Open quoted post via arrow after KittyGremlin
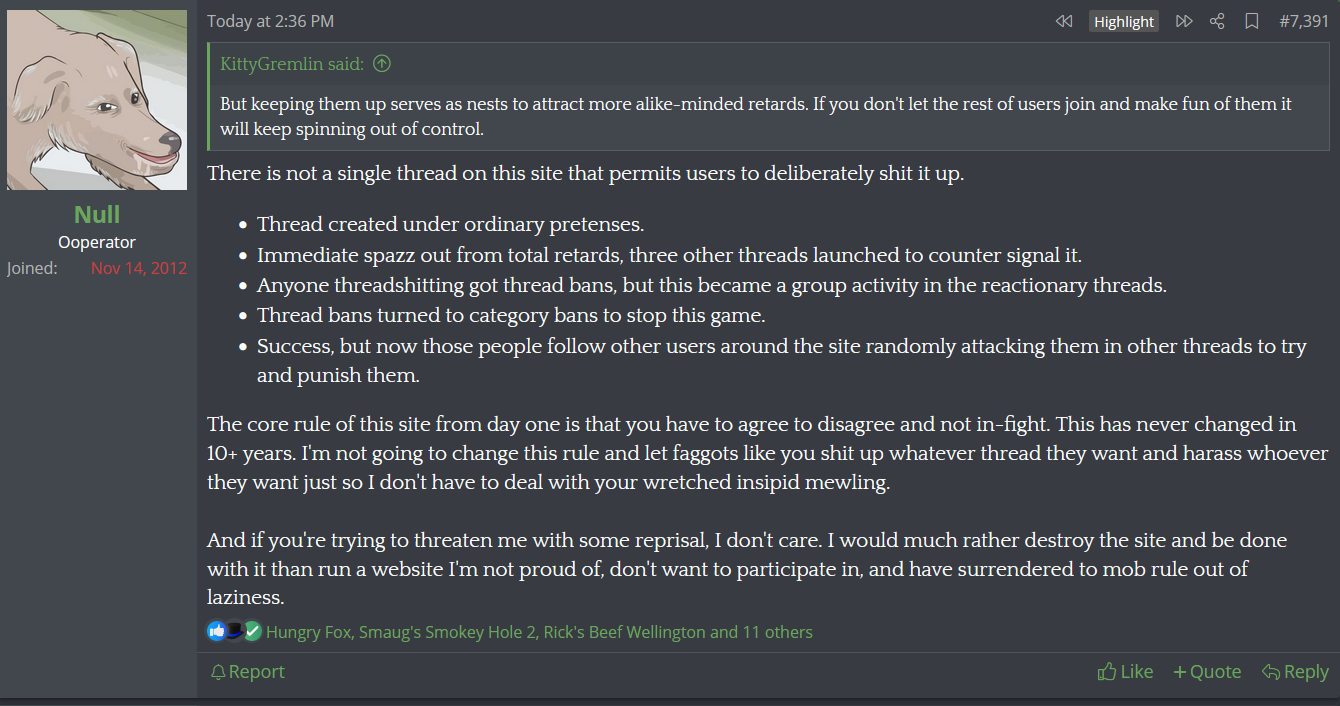Screen dimensions: 1340x706 point(381,64)
